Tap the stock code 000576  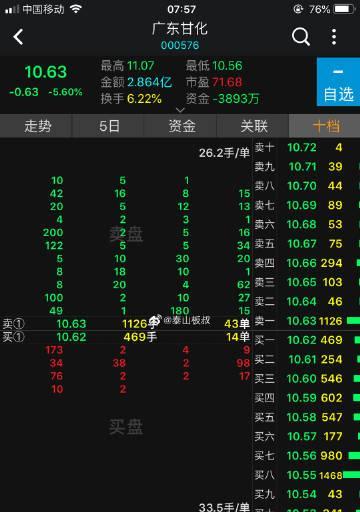click(x=180, y=45)
